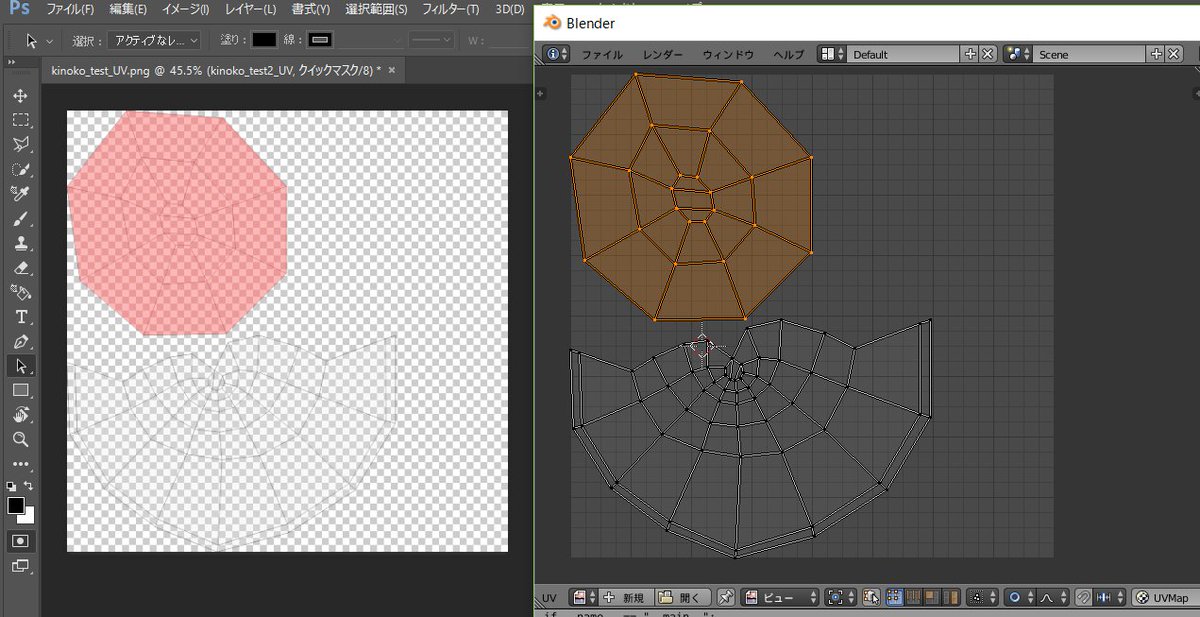Screen dimensions: 1200x617
Task: Open the stroke line style dropdown
Action: click(433, 41)
